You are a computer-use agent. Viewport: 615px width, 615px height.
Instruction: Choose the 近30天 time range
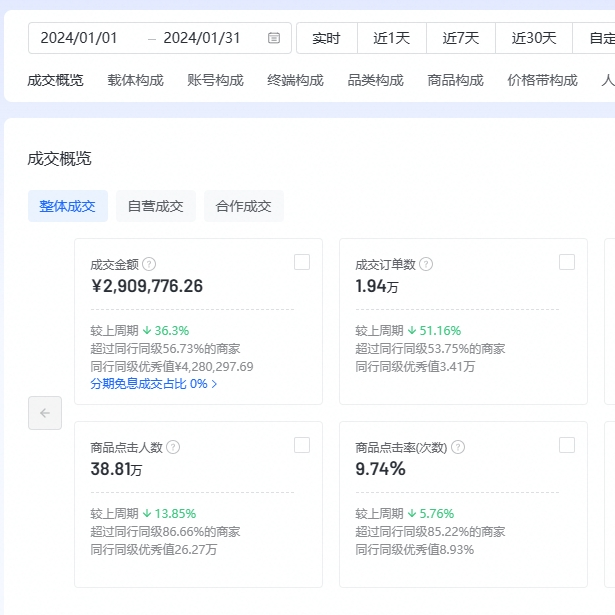click(x=534, y=38)
